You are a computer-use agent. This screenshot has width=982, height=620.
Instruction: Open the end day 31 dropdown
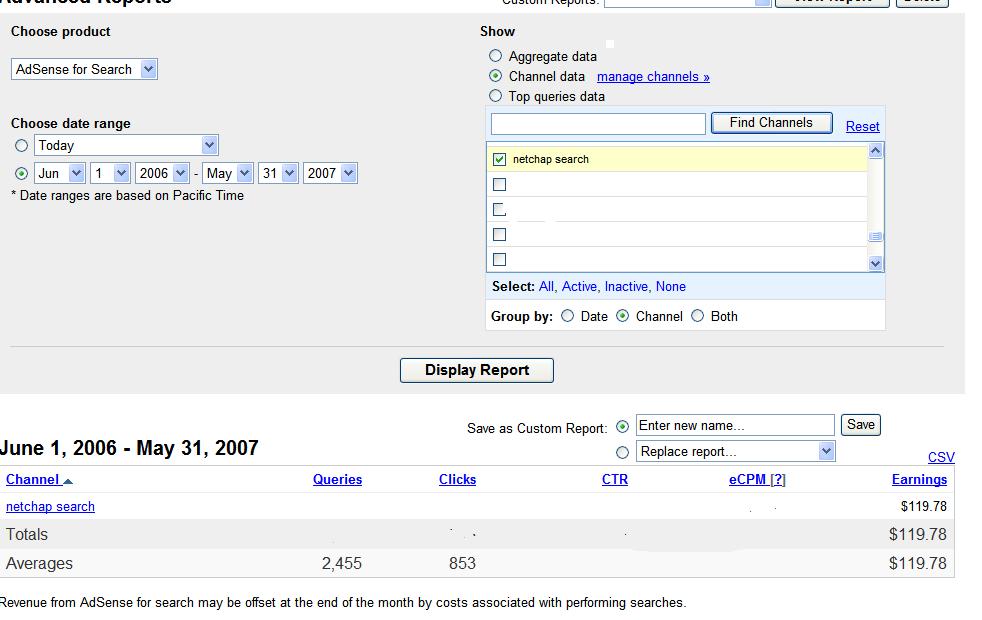278,173
